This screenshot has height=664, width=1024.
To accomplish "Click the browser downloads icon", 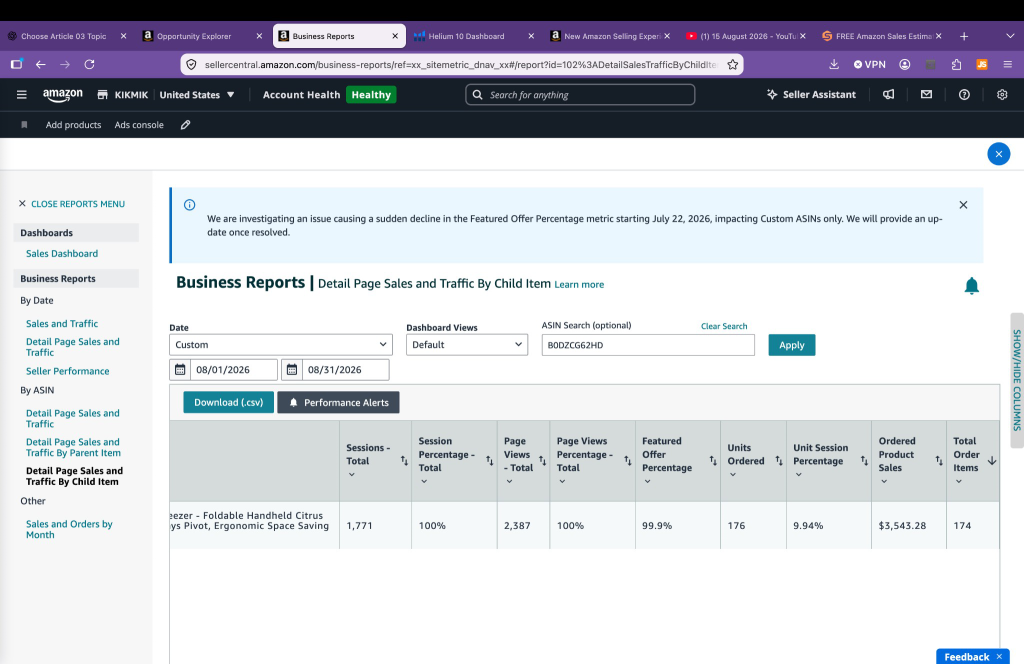I will 834,64.
